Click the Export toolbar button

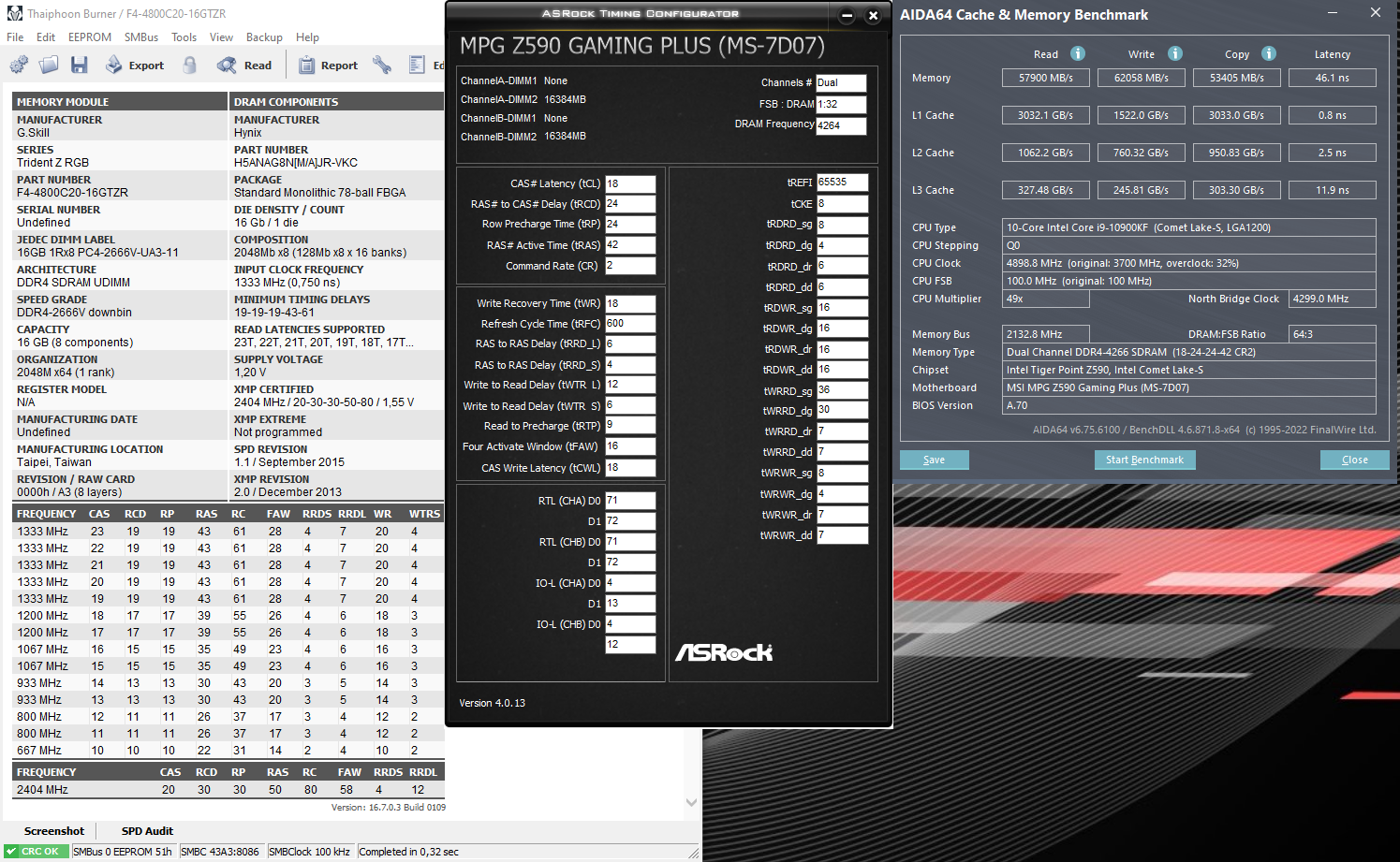pos(135,65)
